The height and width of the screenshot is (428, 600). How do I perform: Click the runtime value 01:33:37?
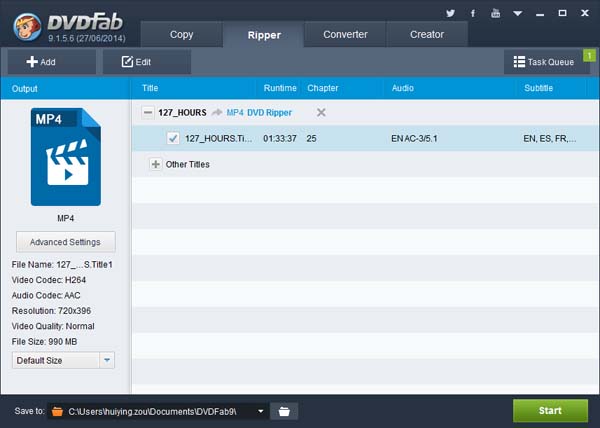(x=280, y=138)
